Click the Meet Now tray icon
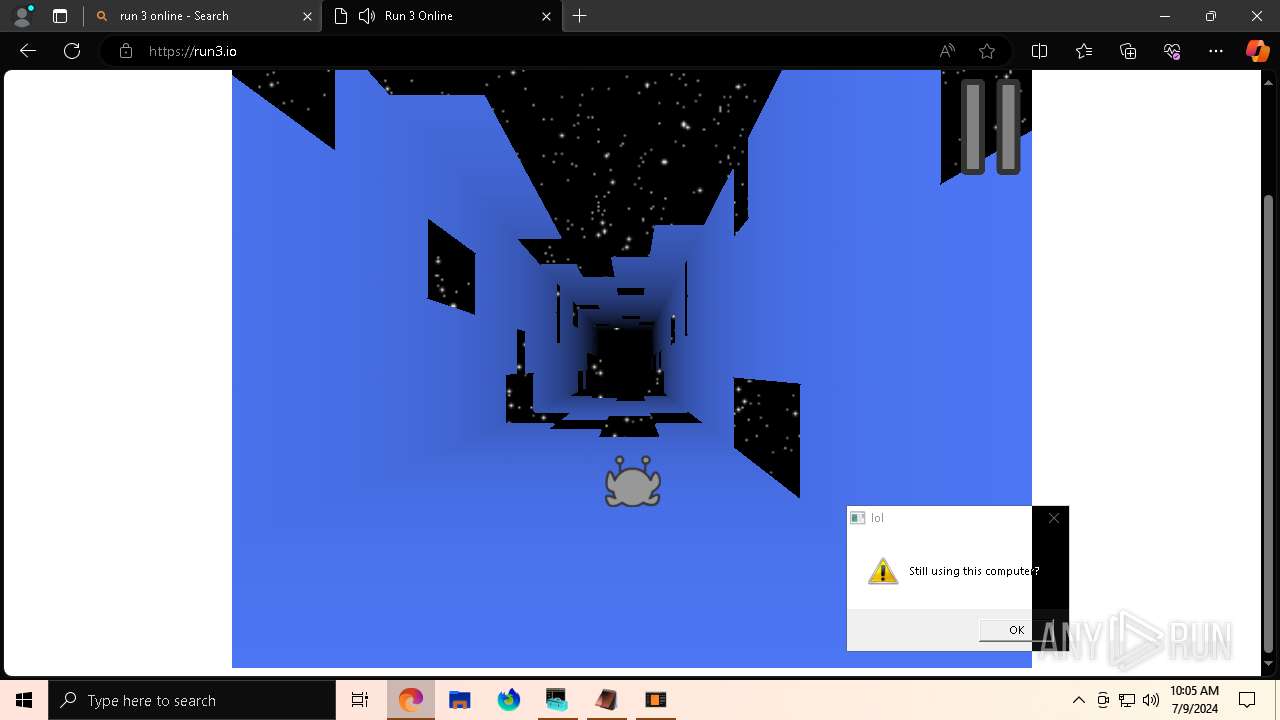 (x=1103, y=700)
